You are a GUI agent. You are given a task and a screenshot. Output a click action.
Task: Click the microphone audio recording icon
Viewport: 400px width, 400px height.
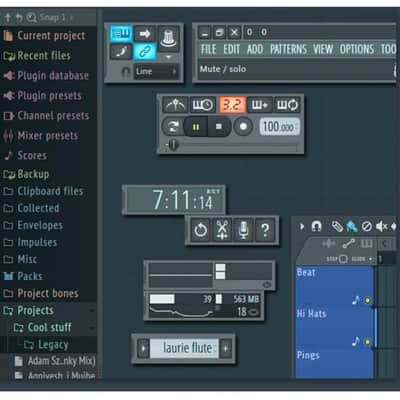pyautogui.click(x=244, y=230)
